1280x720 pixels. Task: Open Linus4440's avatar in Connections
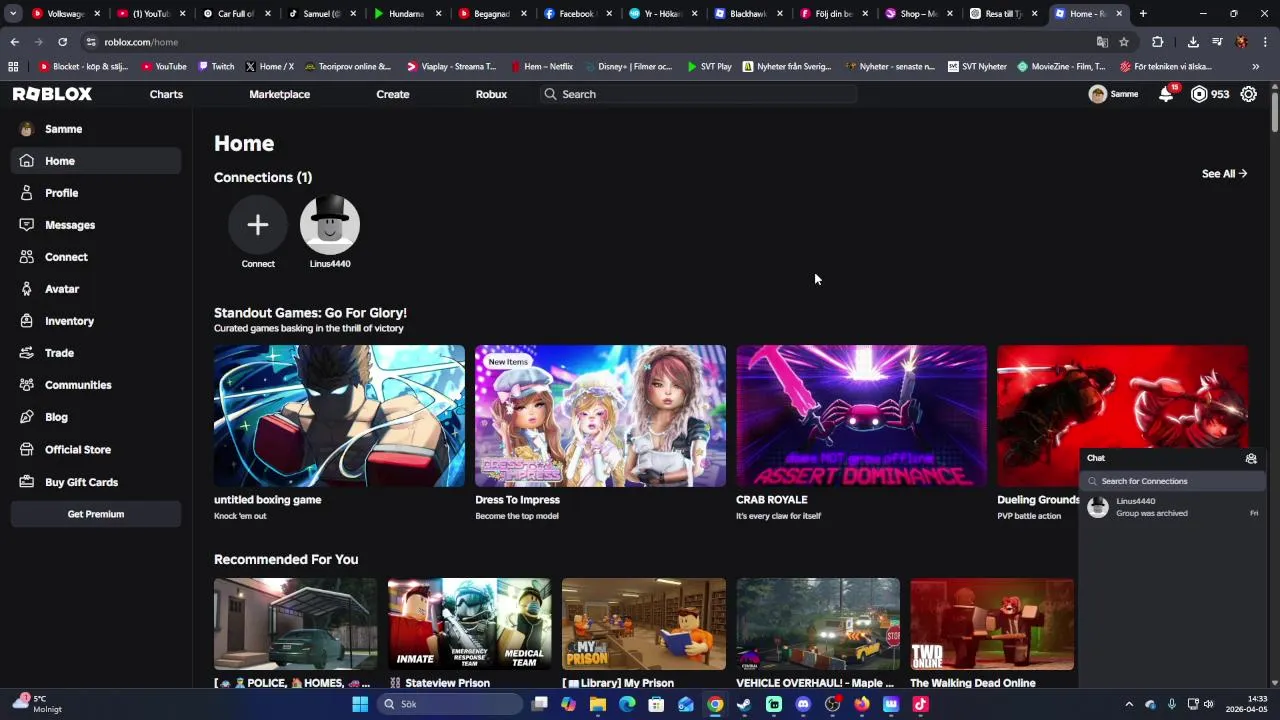pyautogui.click(x=330, y=225)
